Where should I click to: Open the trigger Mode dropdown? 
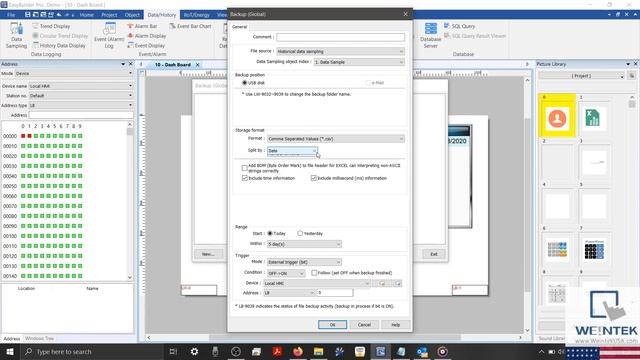pos(304,262)
